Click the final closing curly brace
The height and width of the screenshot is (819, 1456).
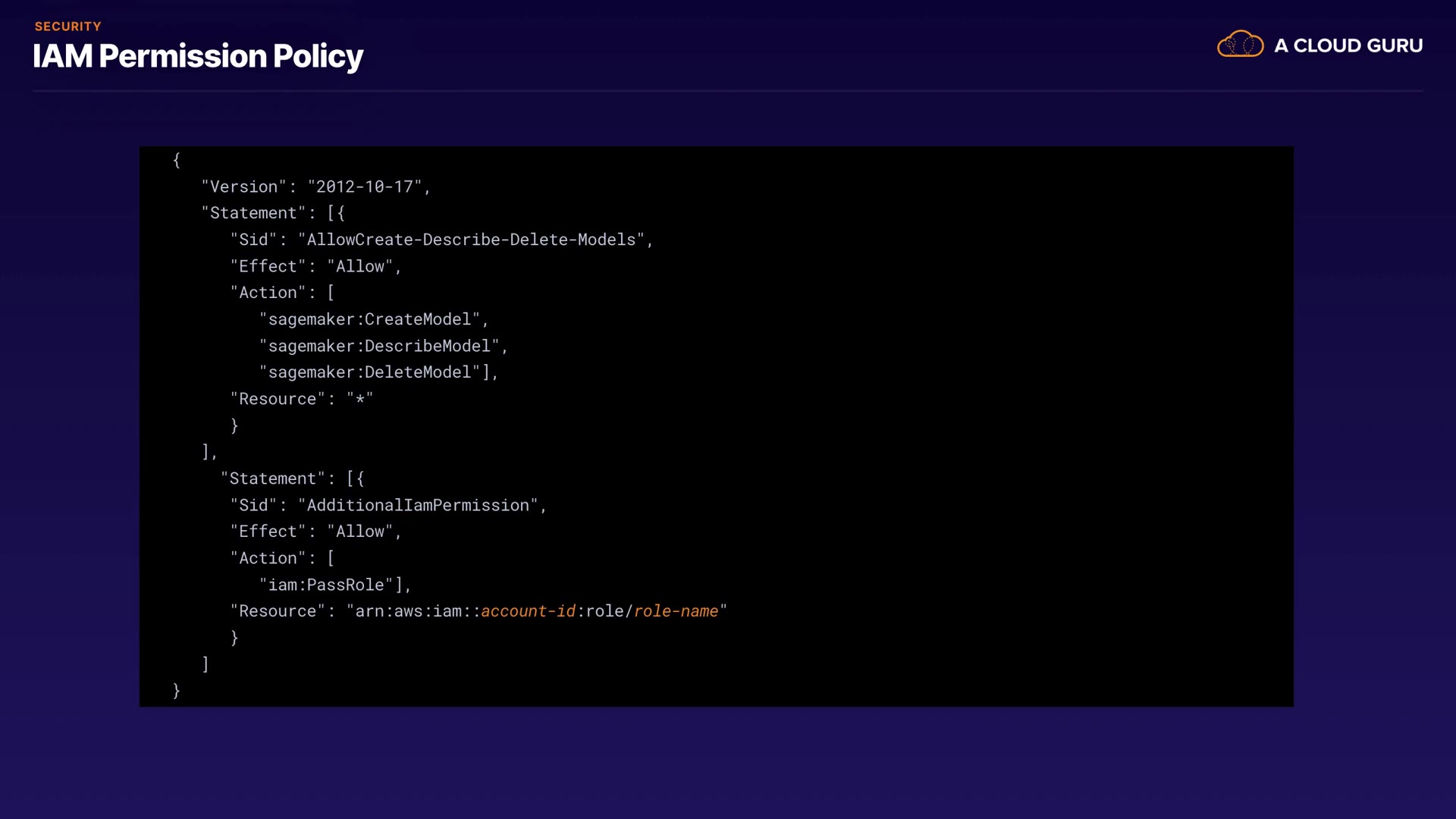(177, 691)
